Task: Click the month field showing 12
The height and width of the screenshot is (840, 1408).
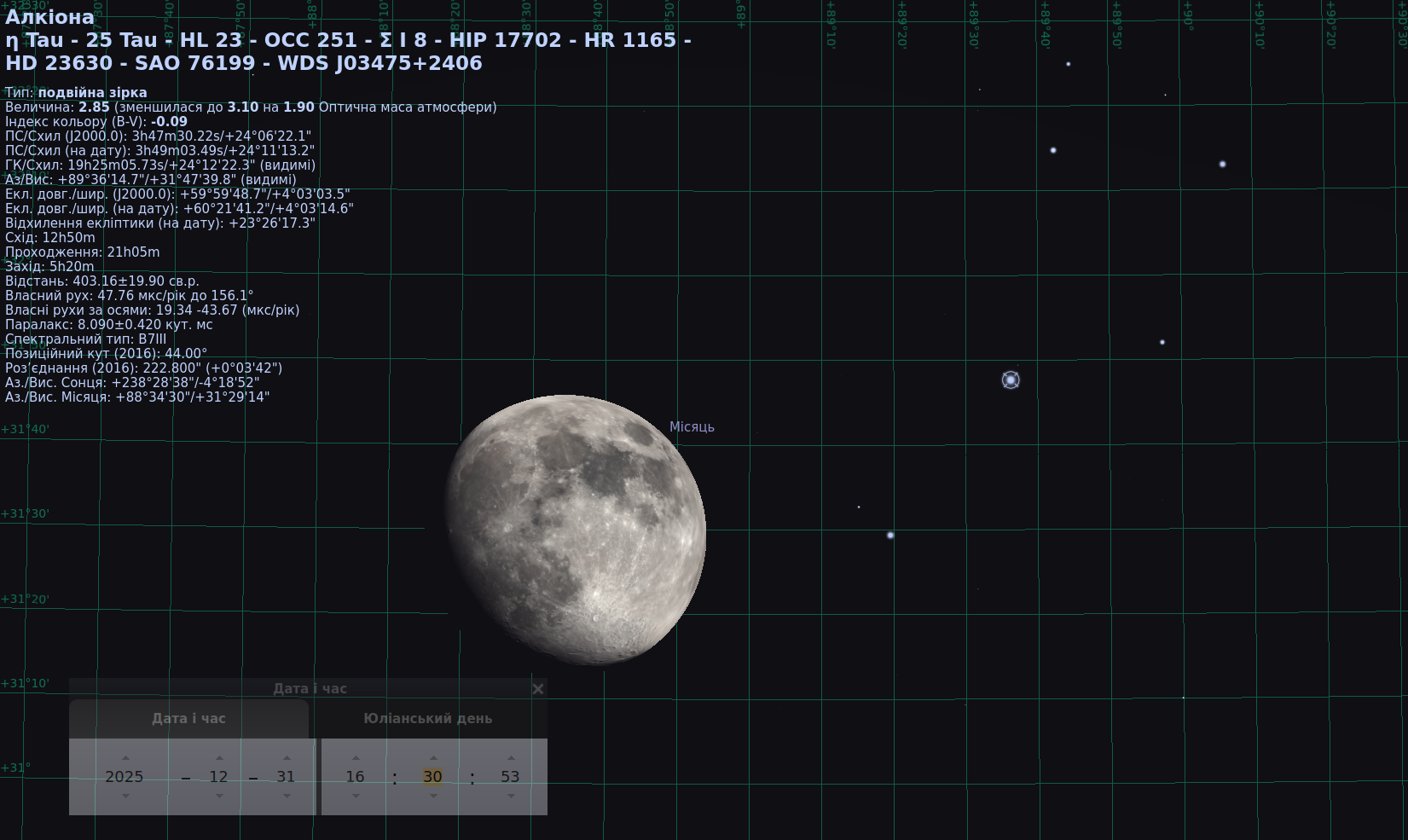Action: (x=219, y=777)
